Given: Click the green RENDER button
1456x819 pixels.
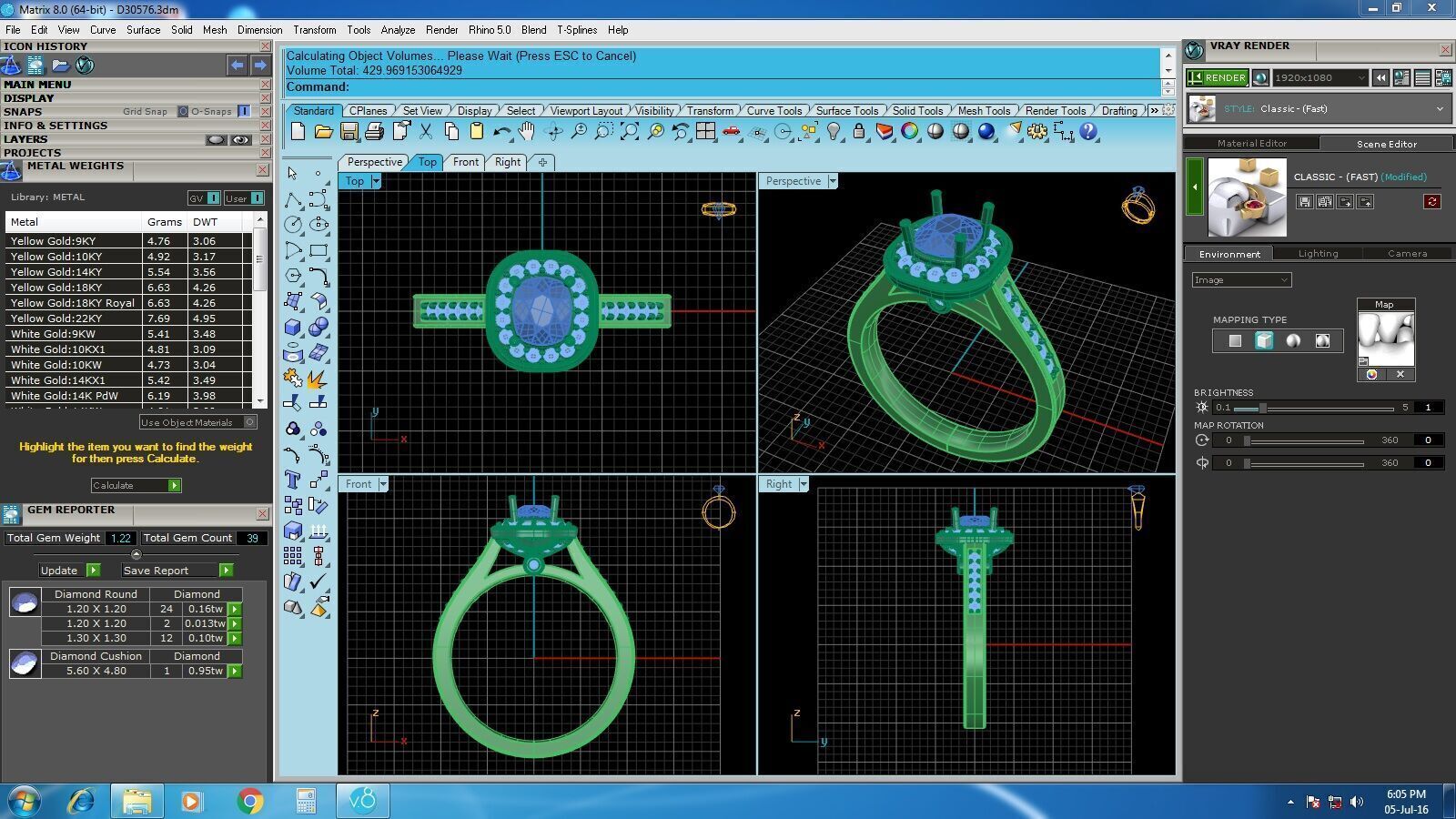Looking at the screenshot, I should coord(1218,77).
